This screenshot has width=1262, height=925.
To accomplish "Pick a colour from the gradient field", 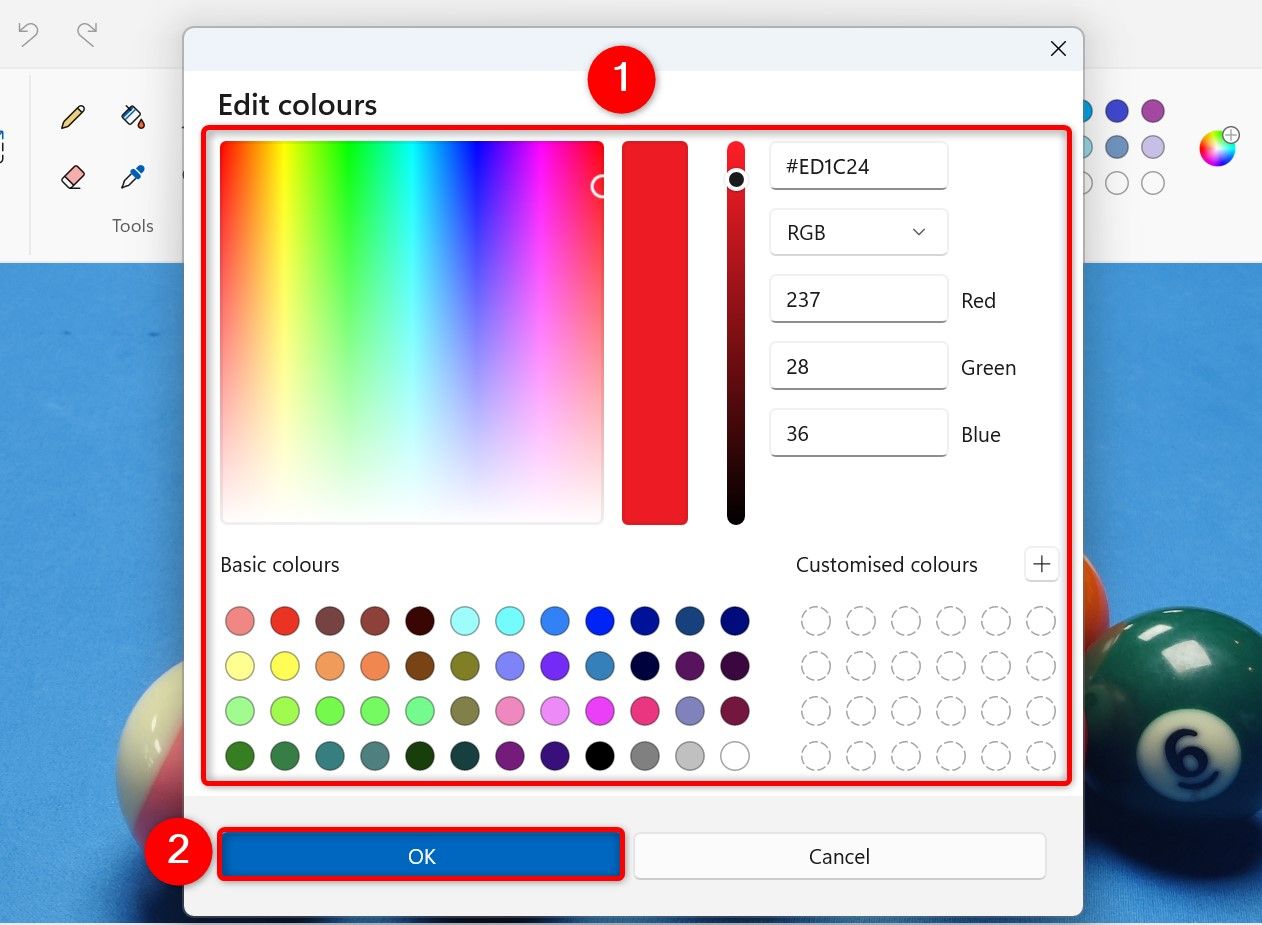I will pyautogui.click(x=410, y=330).
